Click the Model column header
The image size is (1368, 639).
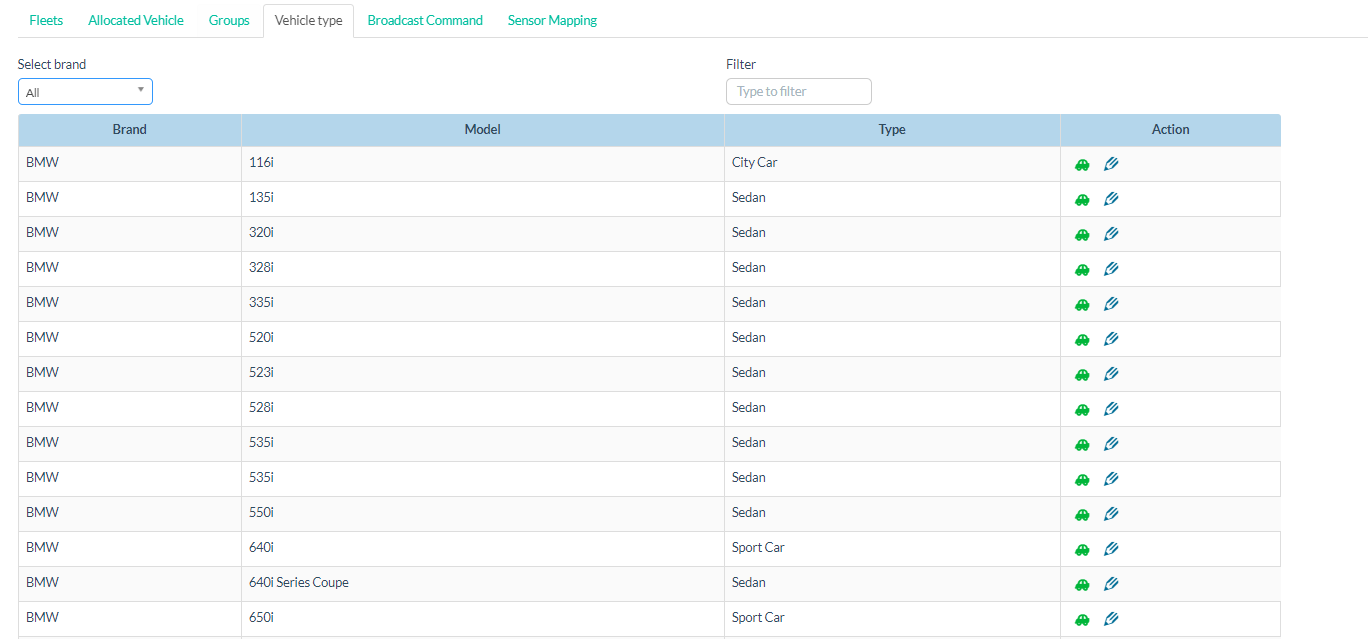pos(482,130)
